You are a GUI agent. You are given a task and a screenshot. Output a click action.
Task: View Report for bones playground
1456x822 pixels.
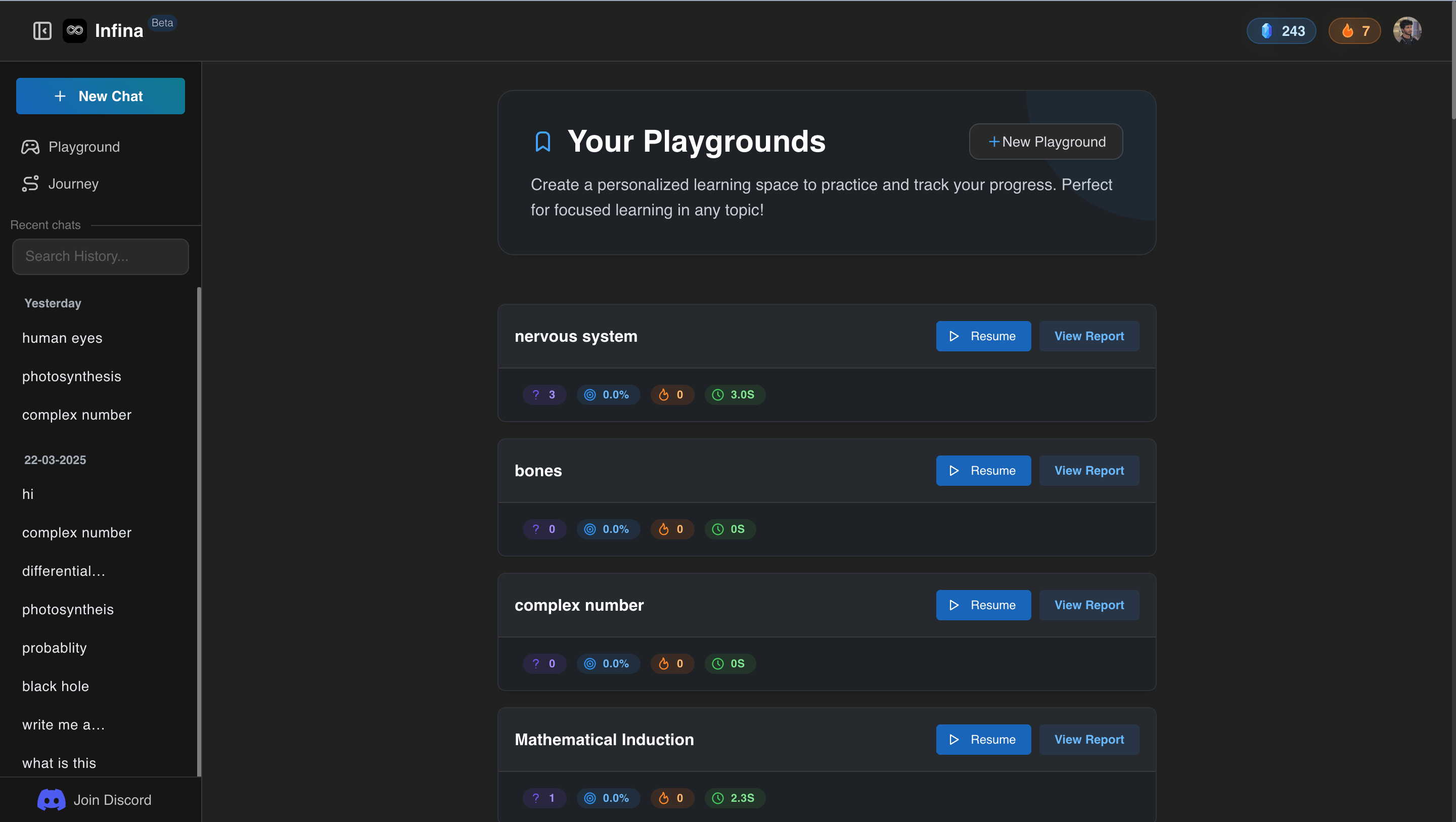pyautogui.click(x=1088, y=471)
